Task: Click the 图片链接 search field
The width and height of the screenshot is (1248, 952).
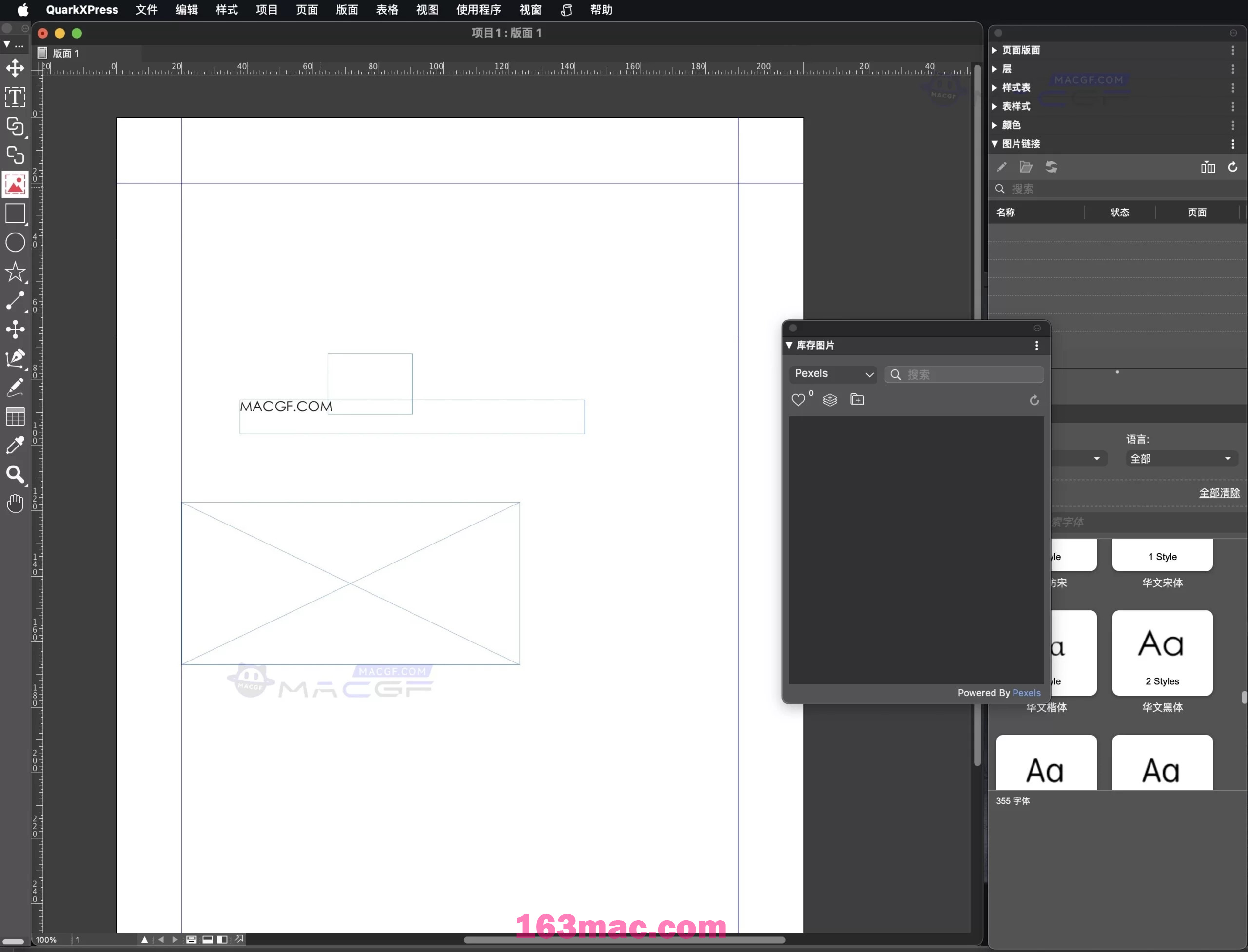Action: click(1118, 189)
